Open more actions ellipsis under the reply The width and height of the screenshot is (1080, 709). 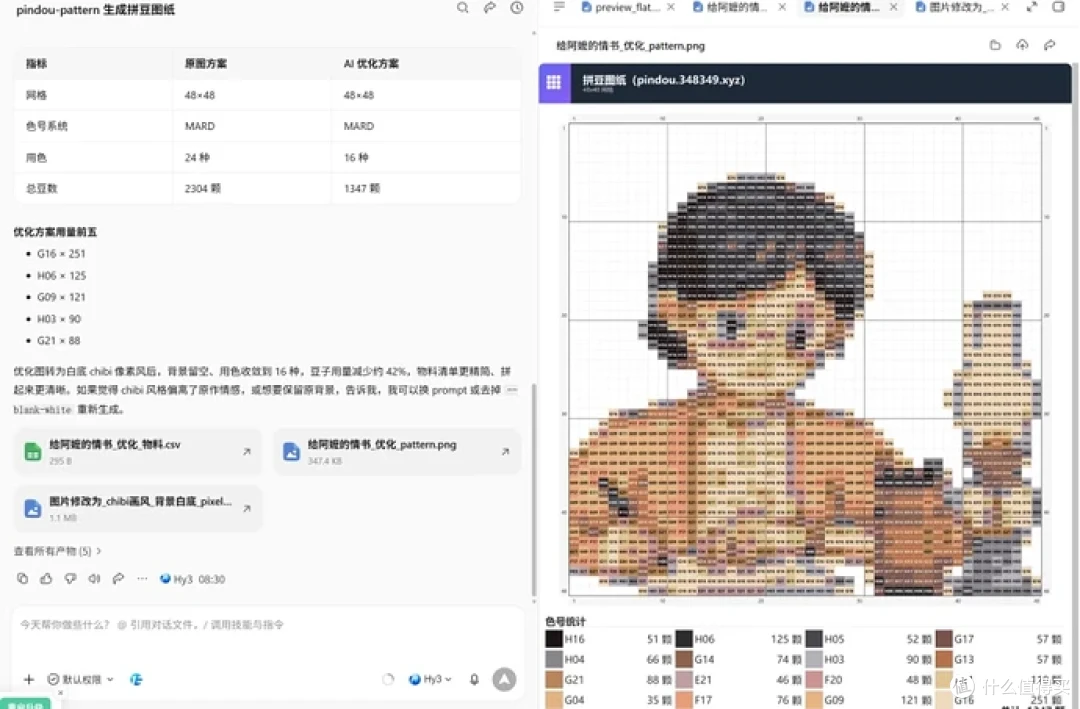(142, 579)
